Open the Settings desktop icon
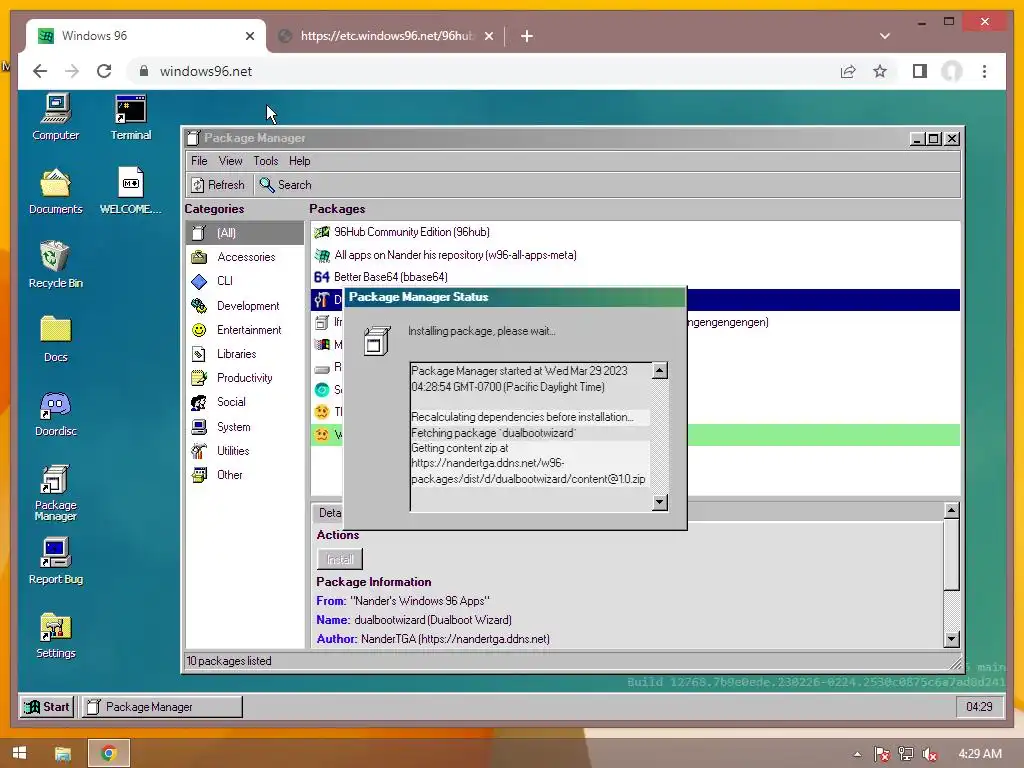 (x=56, y=635)
